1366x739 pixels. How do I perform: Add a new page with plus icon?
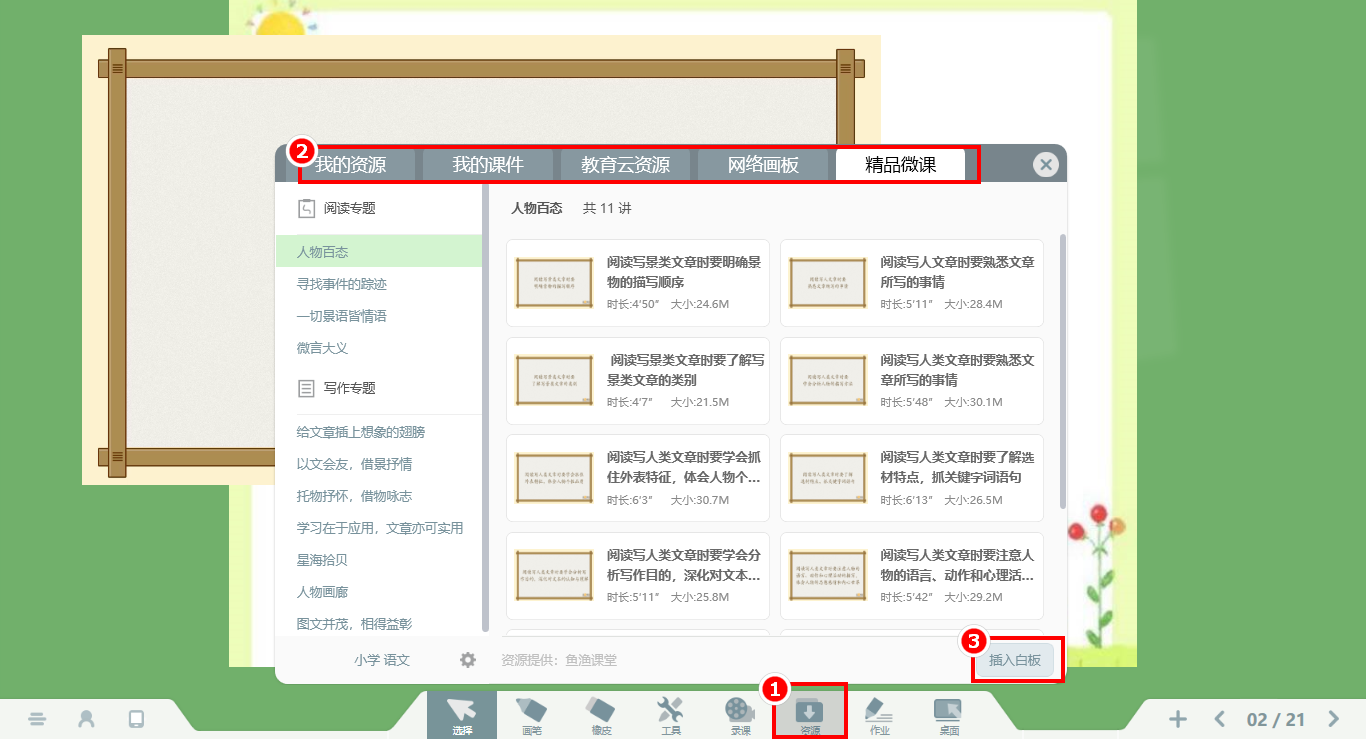coord(1178,719)
